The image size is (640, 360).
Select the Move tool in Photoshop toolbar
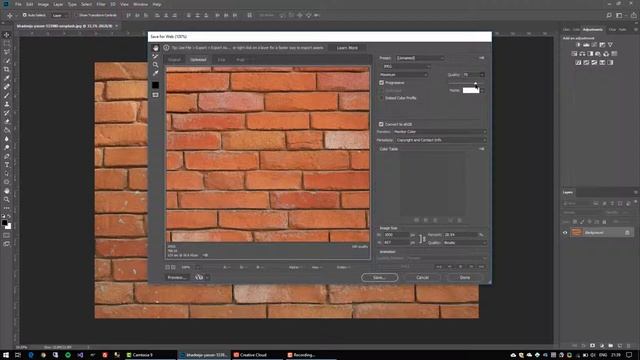[x=7, y=35]
